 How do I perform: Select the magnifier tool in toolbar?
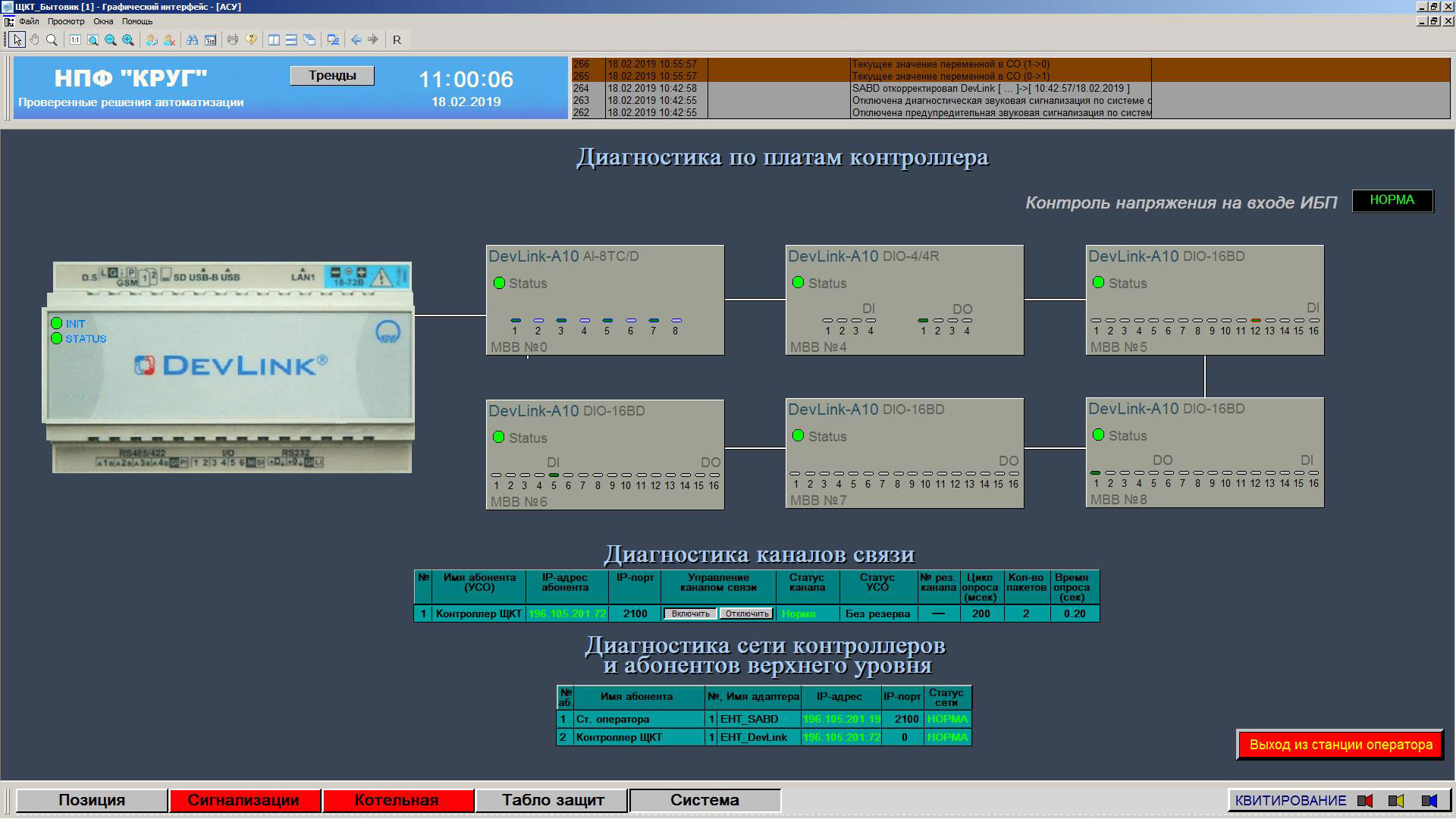(x=52, y=39)
